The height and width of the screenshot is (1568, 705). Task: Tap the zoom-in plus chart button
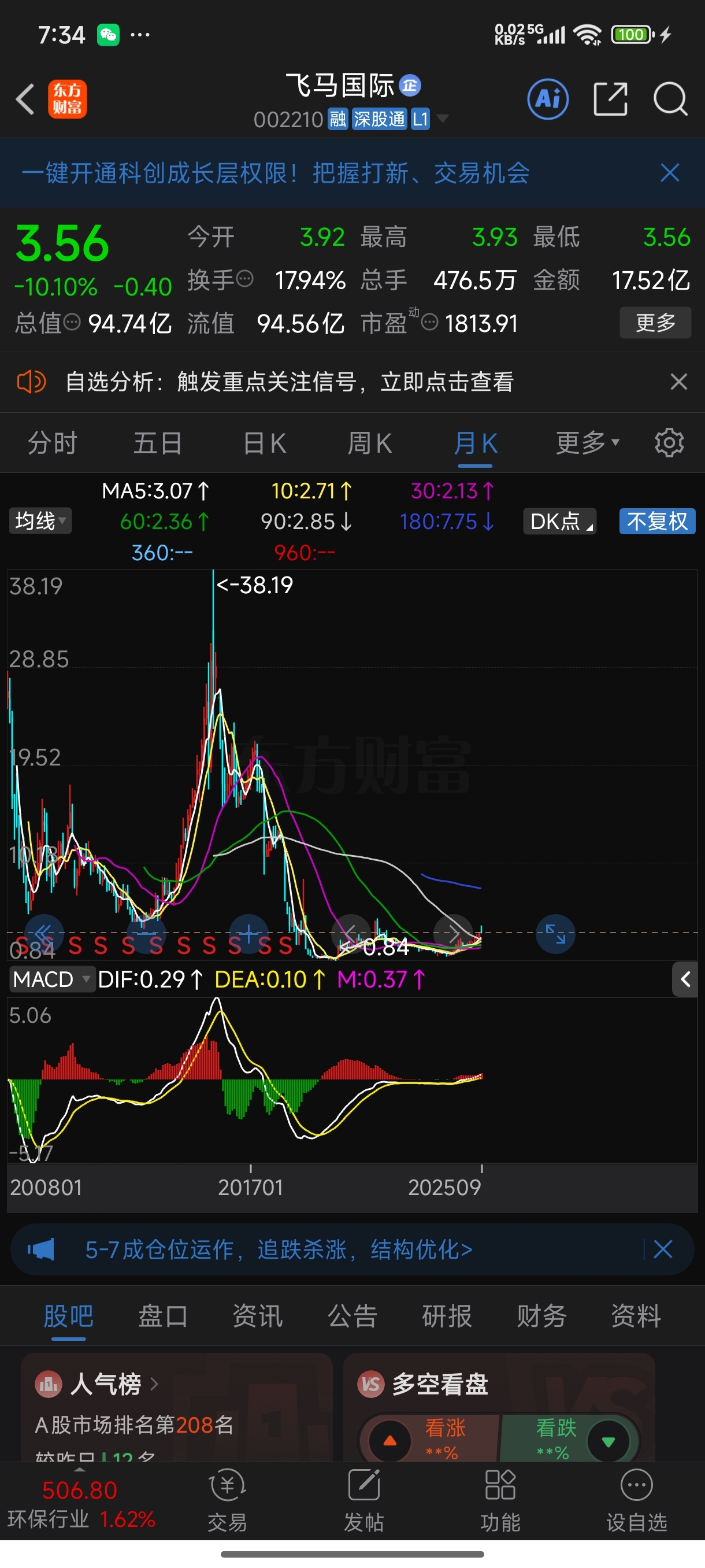pos(249,933)
